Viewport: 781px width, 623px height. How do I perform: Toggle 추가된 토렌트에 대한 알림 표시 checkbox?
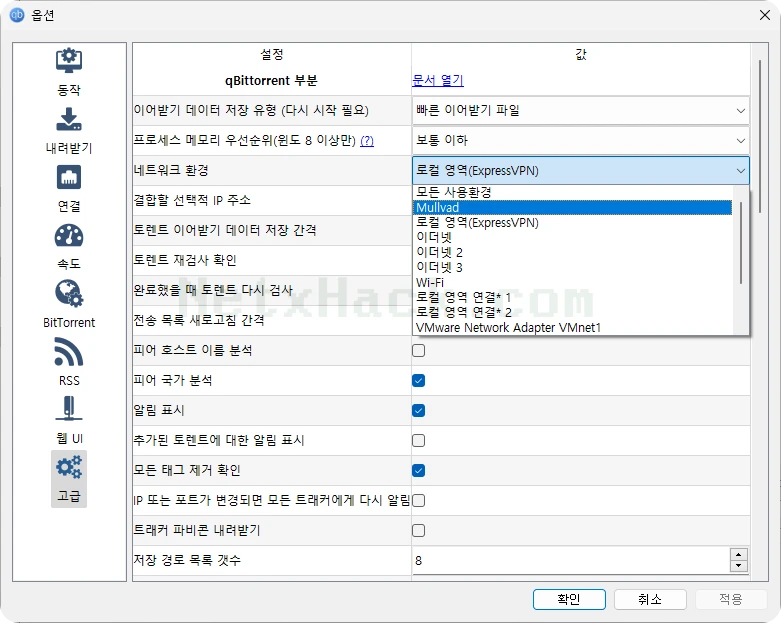[418, 440]
